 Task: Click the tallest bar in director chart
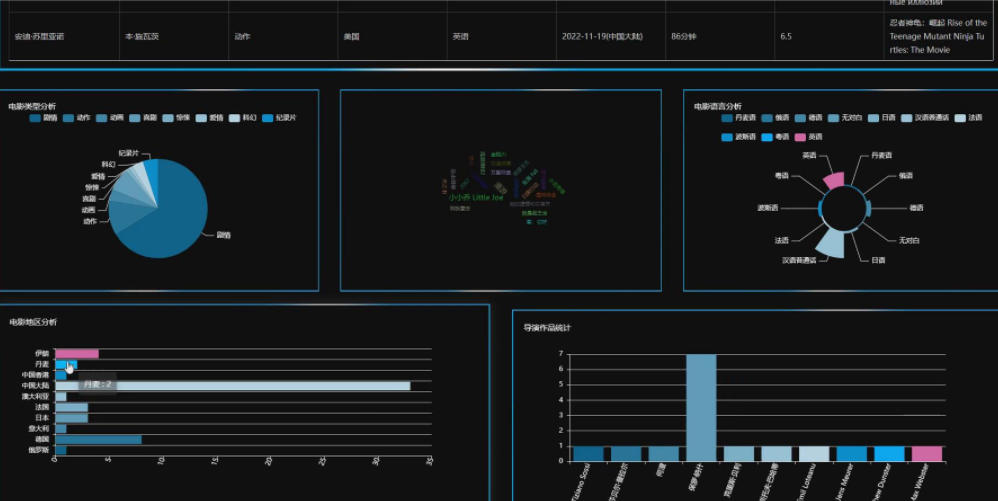[x=701, y=407]
